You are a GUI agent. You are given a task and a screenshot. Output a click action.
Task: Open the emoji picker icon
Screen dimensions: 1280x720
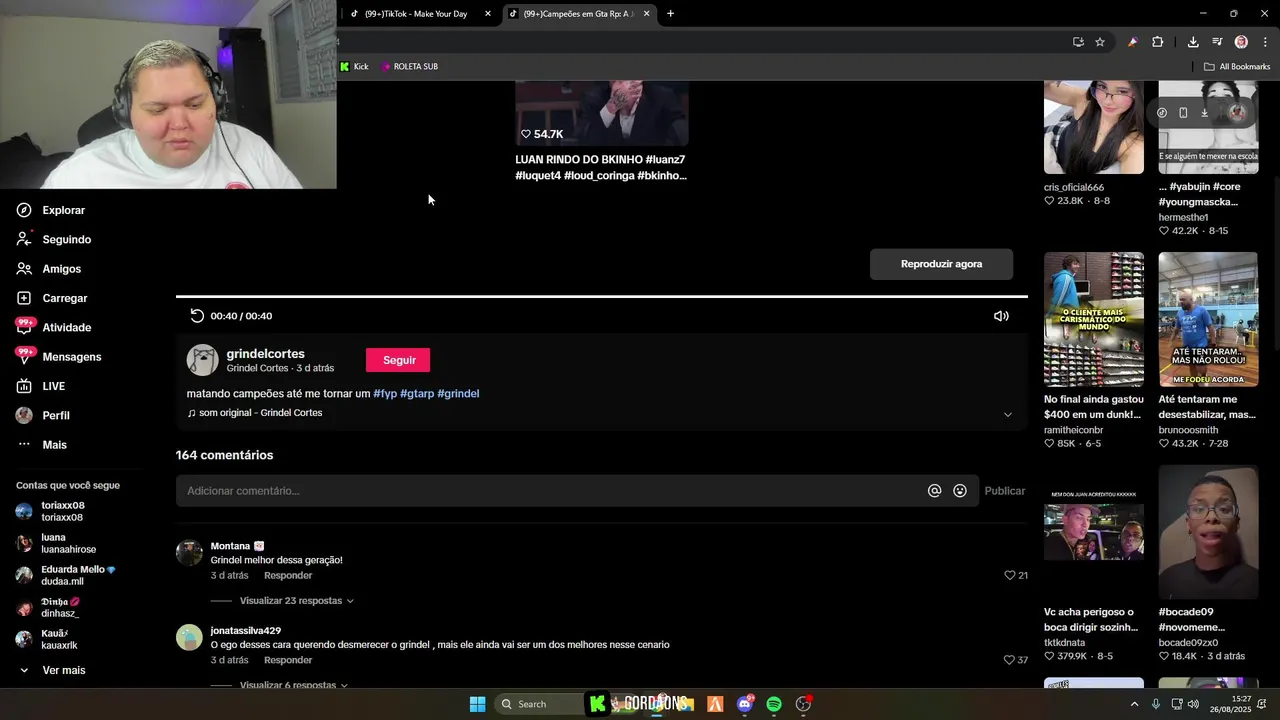coord(960,491)
